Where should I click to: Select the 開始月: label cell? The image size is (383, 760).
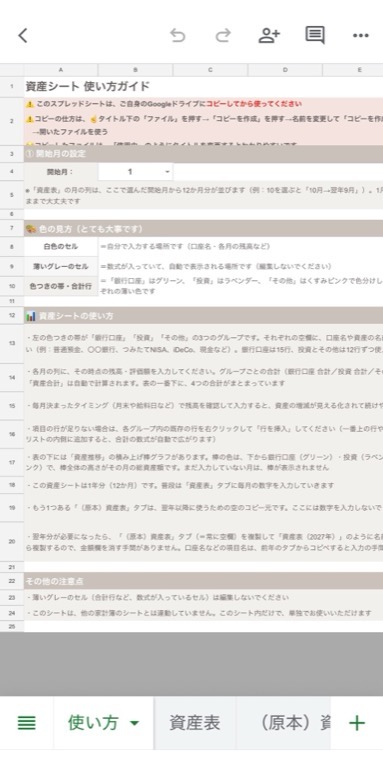tap(61, 172)
